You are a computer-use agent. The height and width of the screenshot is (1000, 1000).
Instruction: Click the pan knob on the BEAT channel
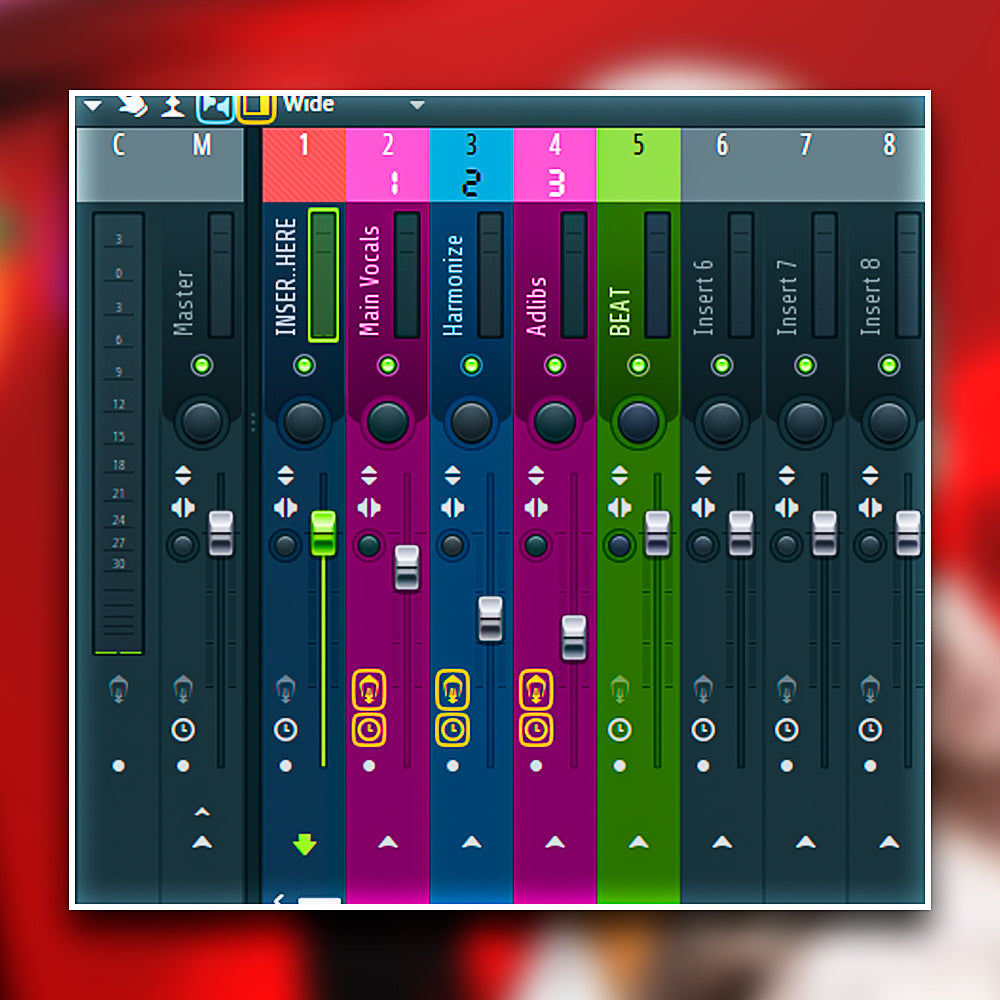pos(637,420)
